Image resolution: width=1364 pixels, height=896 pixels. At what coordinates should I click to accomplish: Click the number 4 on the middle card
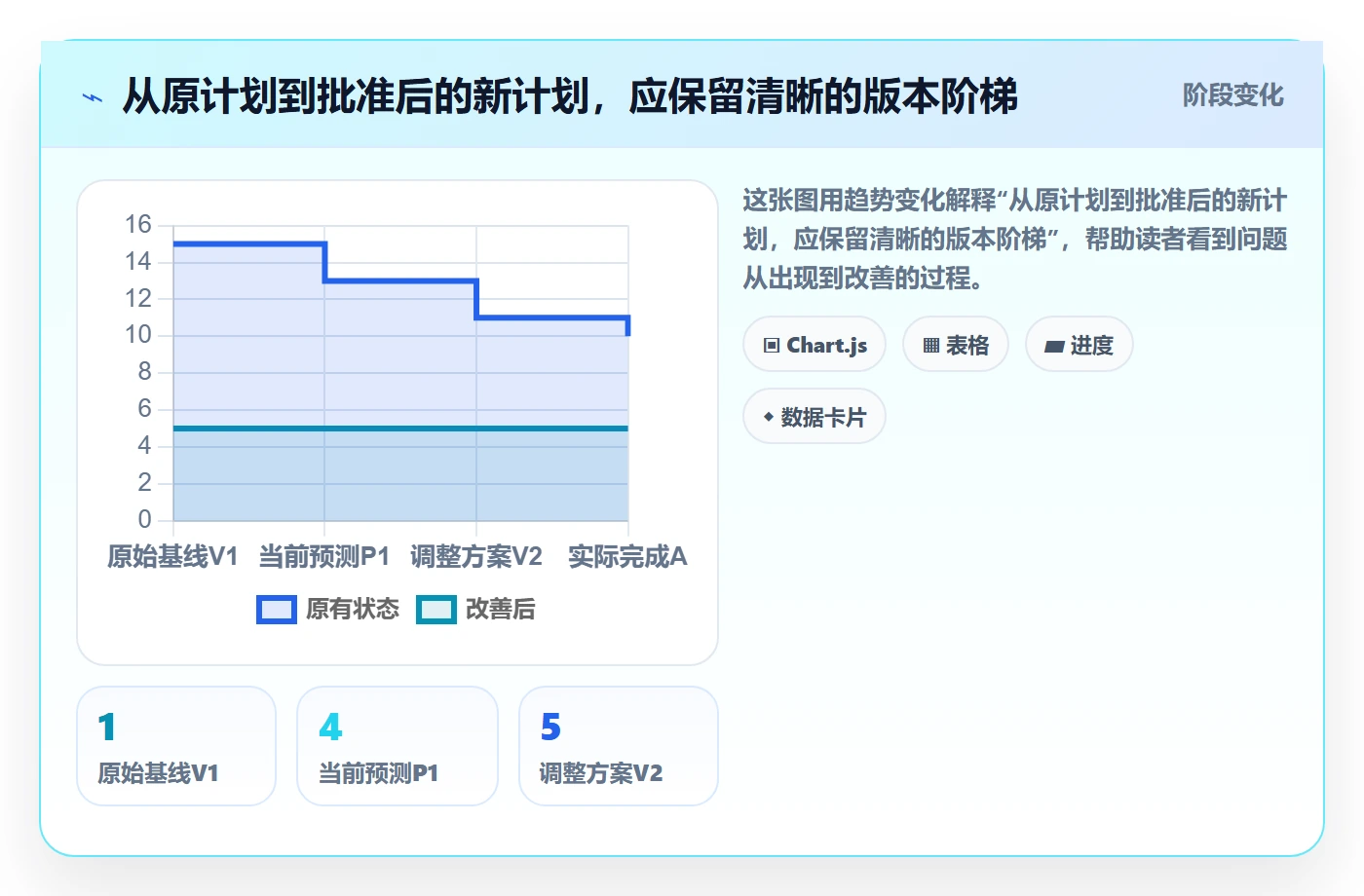(x=330, y=727)
